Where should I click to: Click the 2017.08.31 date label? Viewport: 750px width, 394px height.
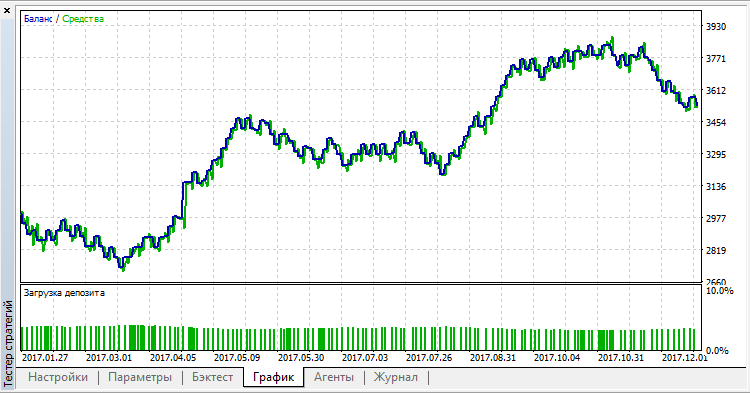(x=493, y=358)
